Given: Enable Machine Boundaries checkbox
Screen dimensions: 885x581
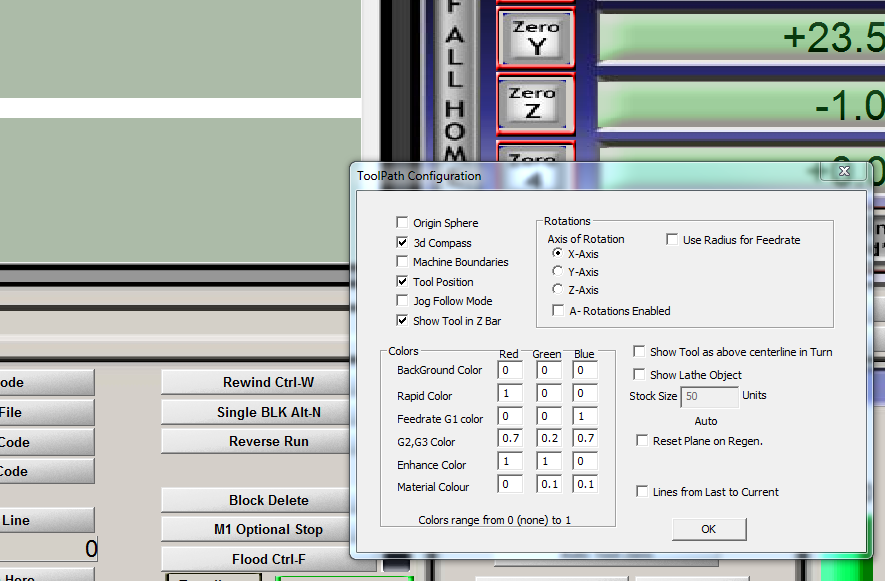Looking at the screenshot, I should pos(402,262).
